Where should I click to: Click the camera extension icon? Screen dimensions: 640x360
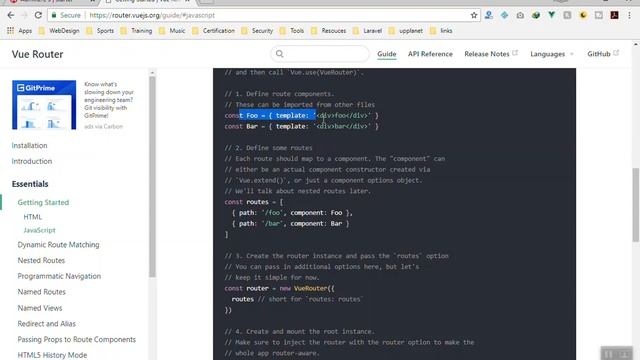click(520, 15)
